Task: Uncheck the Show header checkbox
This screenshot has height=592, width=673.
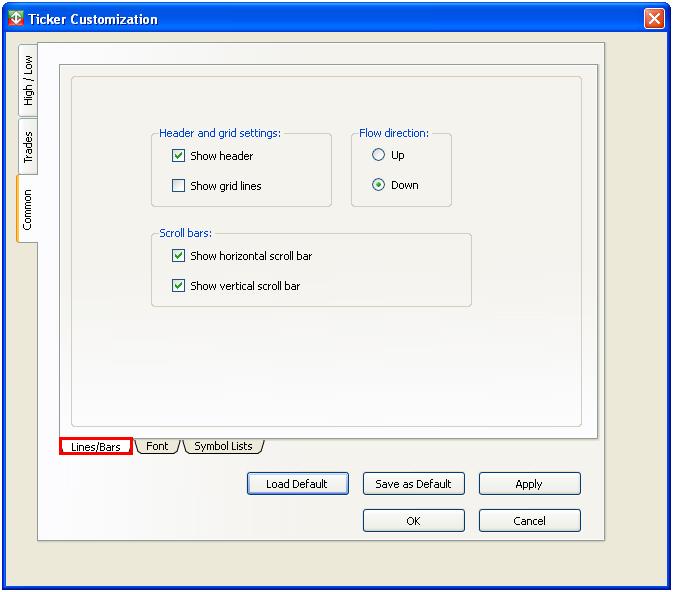Action: pyautogui.click(x=179, y=156)
